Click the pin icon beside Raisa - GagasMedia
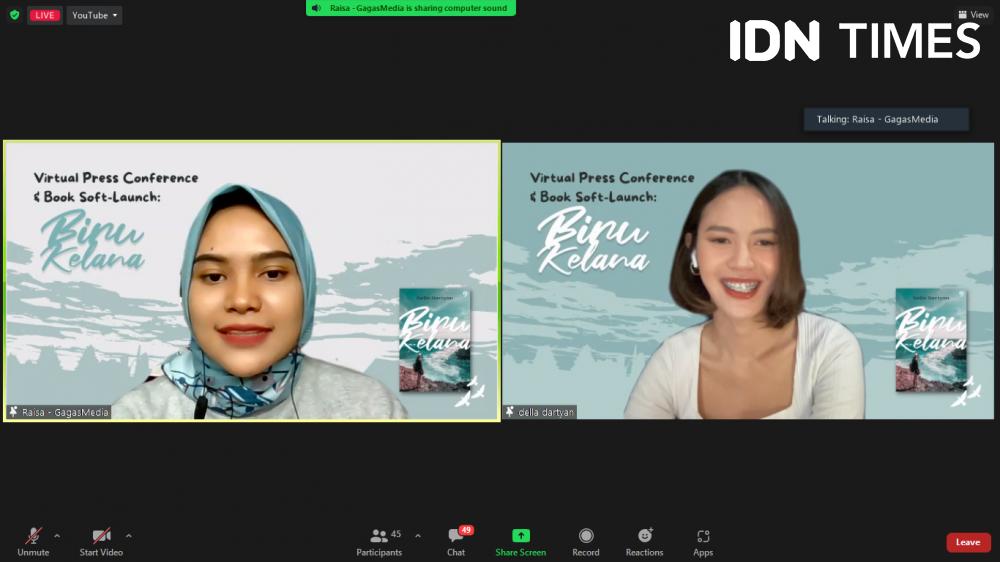Viewport: 1000px width, 562px height. coord(13,412)
